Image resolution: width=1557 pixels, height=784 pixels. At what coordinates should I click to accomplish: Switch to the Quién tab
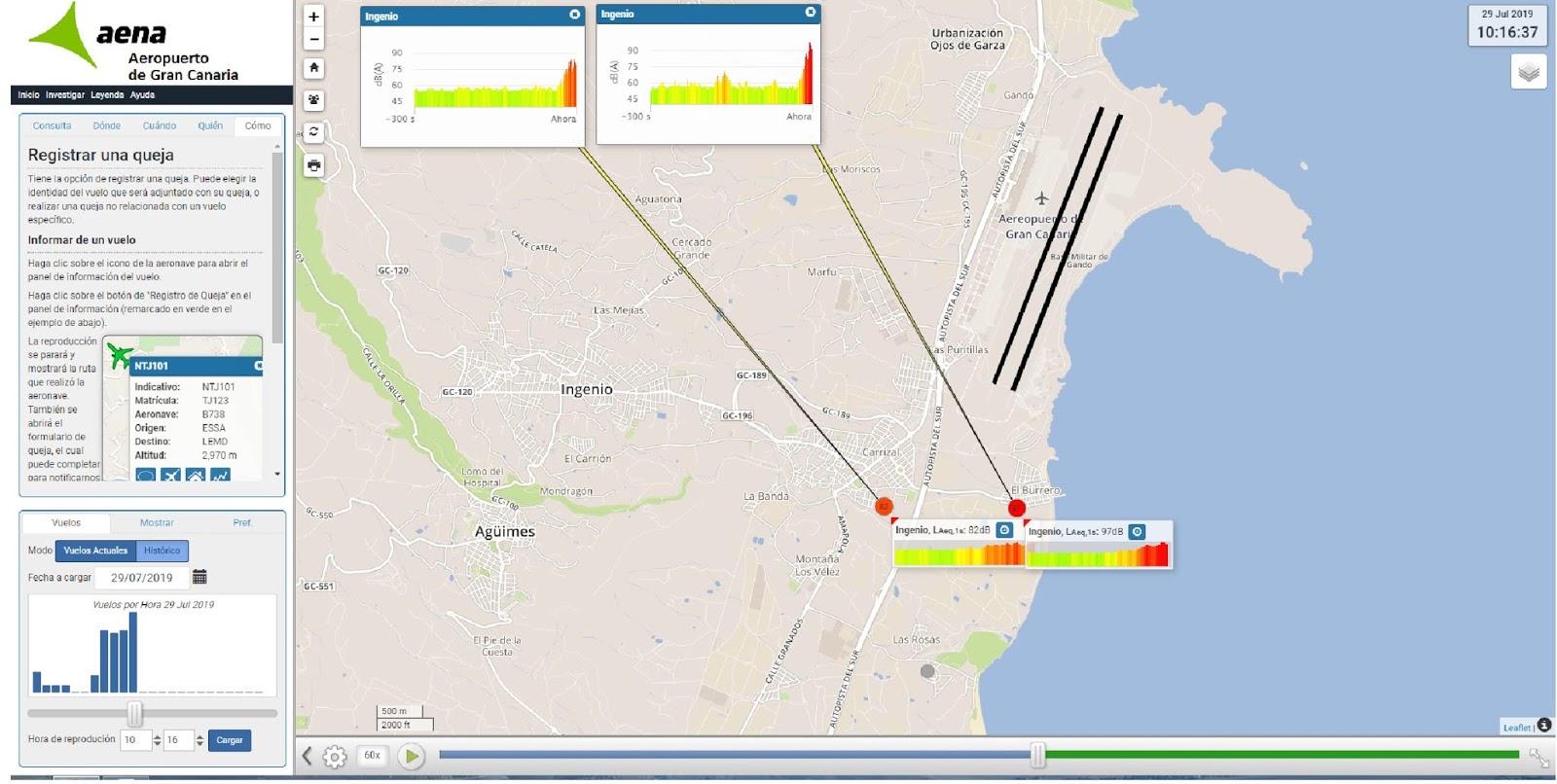click(210, 125)
